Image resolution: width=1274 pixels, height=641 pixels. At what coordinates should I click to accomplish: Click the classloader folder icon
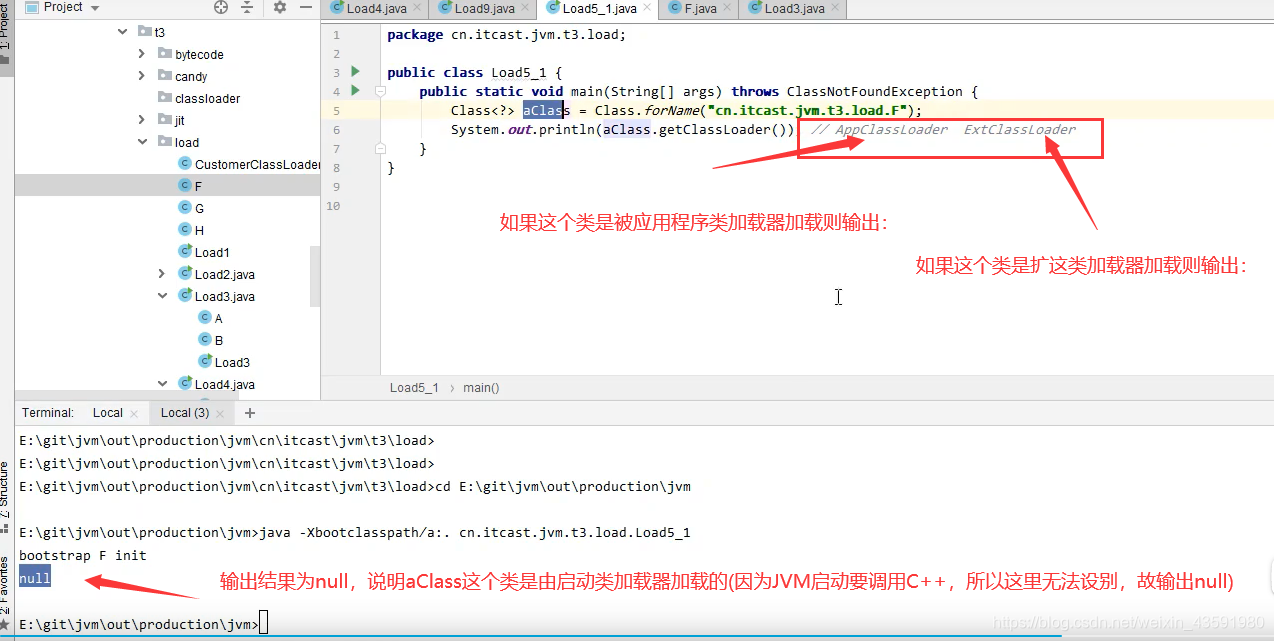point(165,98)
